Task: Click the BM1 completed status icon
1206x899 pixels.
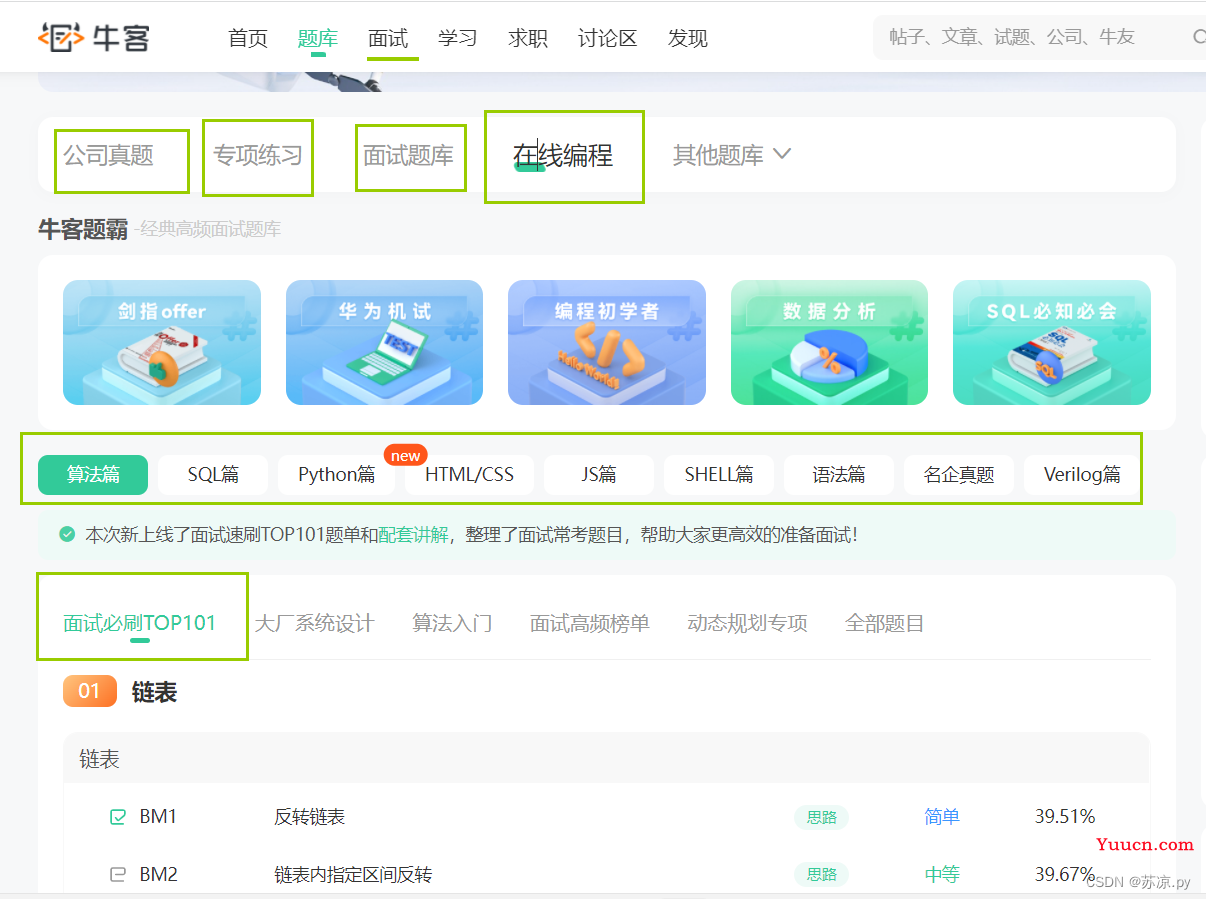Action: [x=118, y=817]
